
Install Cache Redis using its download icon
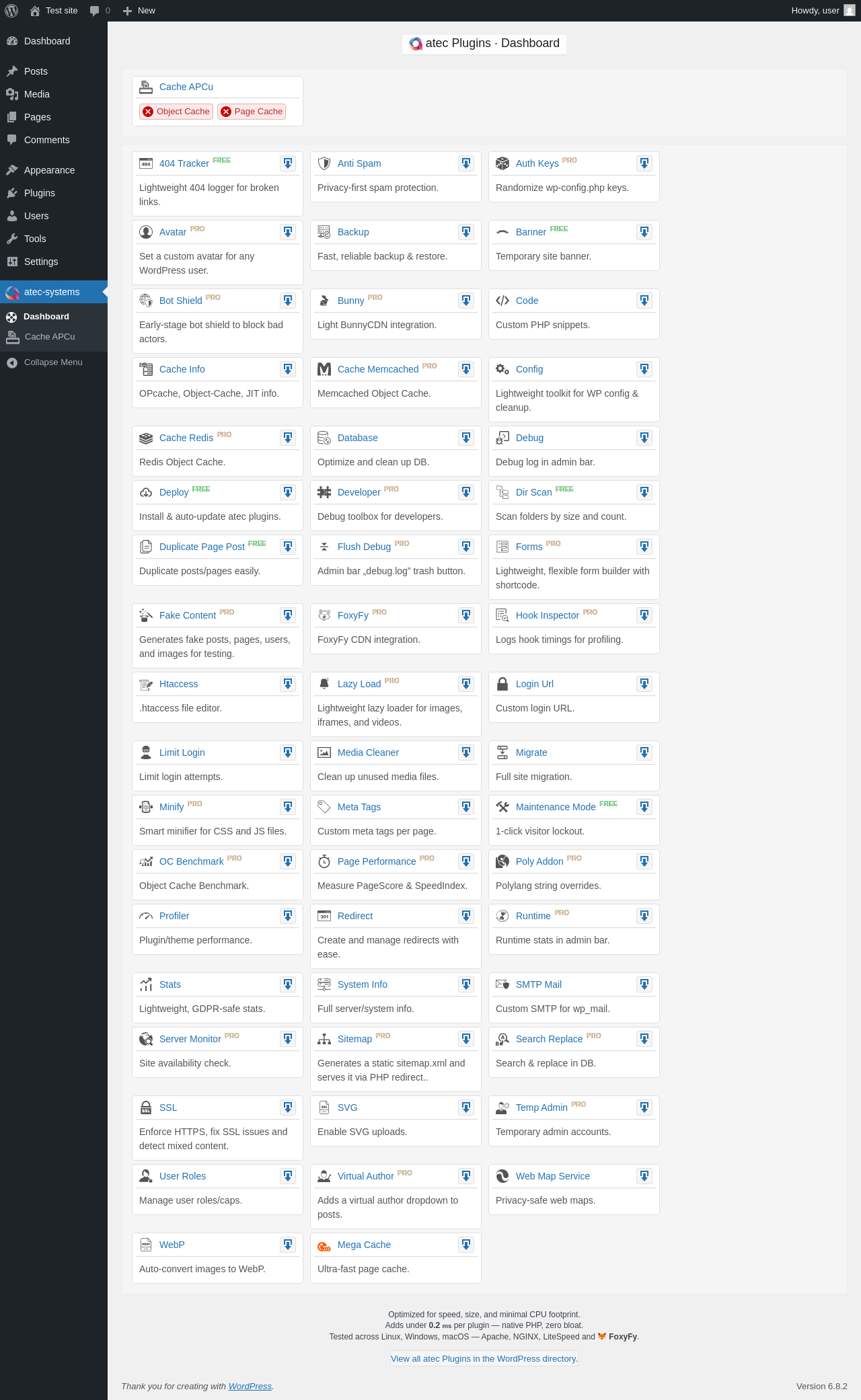pyautogui.click(x=288, y=438)
